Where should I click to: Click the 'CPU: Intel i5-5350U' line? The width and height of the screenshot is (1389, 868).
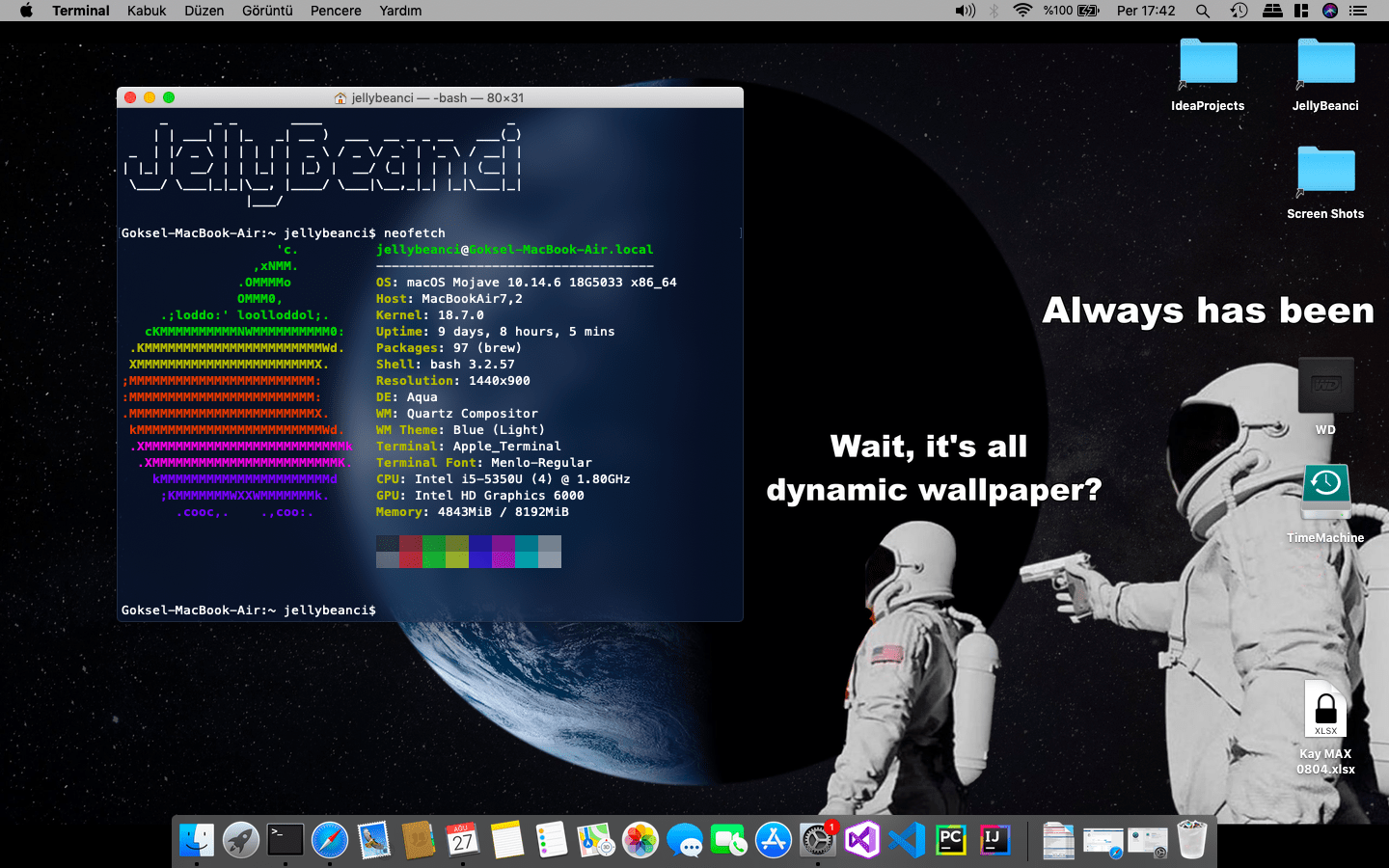point(504,479)
